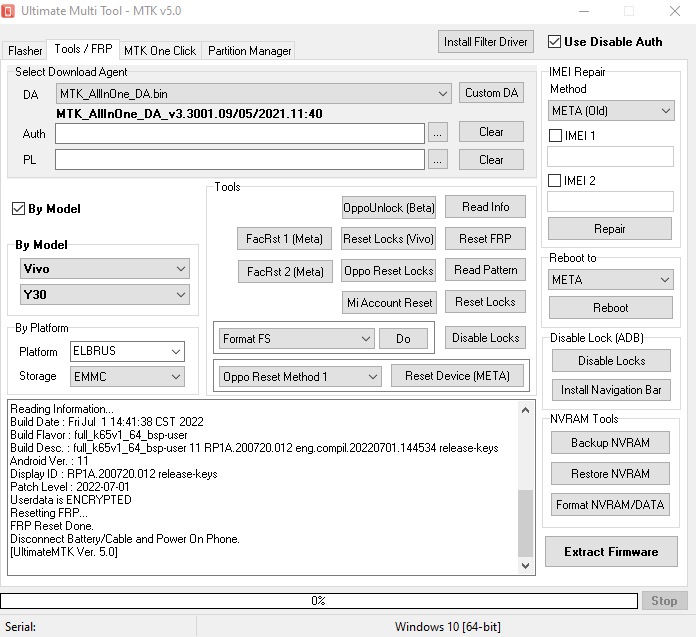696x637 pixels.
Task: Clear the PL field
Action: coord(491,159)
